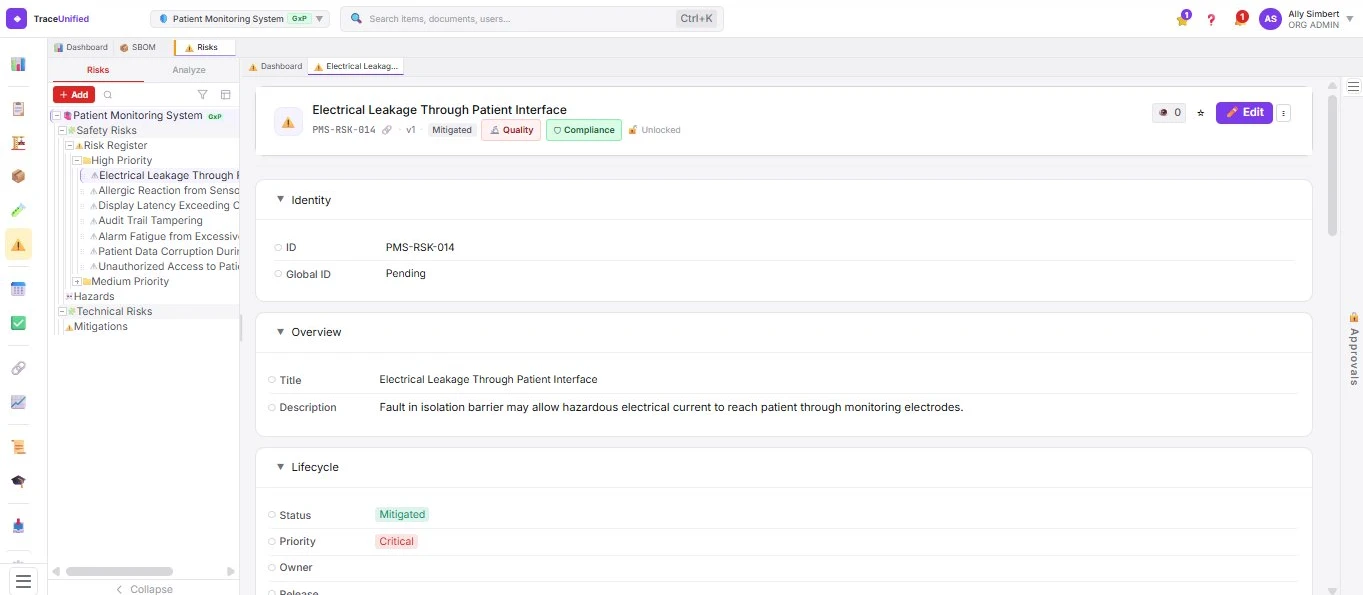Open the Patient Monitoring System project dropdown
The width and height of the screenshot is (1363, 595).
coord(240,19)
